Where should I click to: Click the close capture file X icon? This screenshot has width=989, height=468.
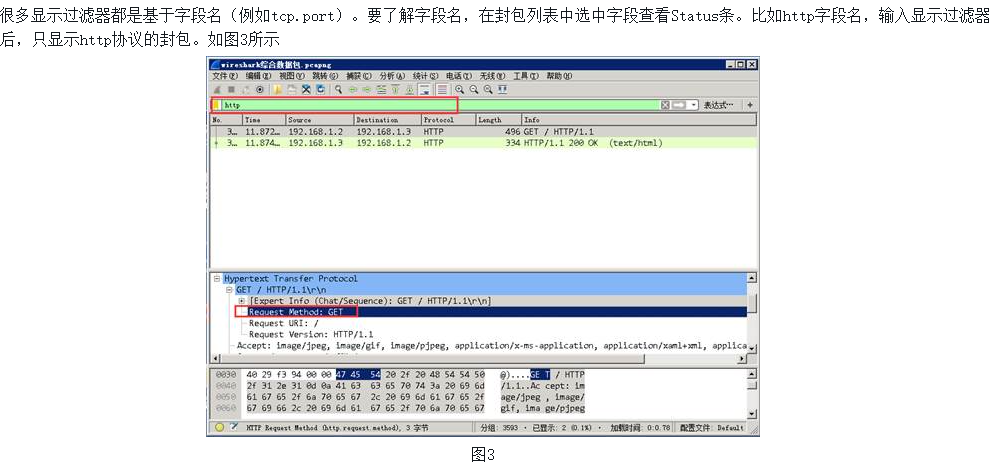[307, 90]
